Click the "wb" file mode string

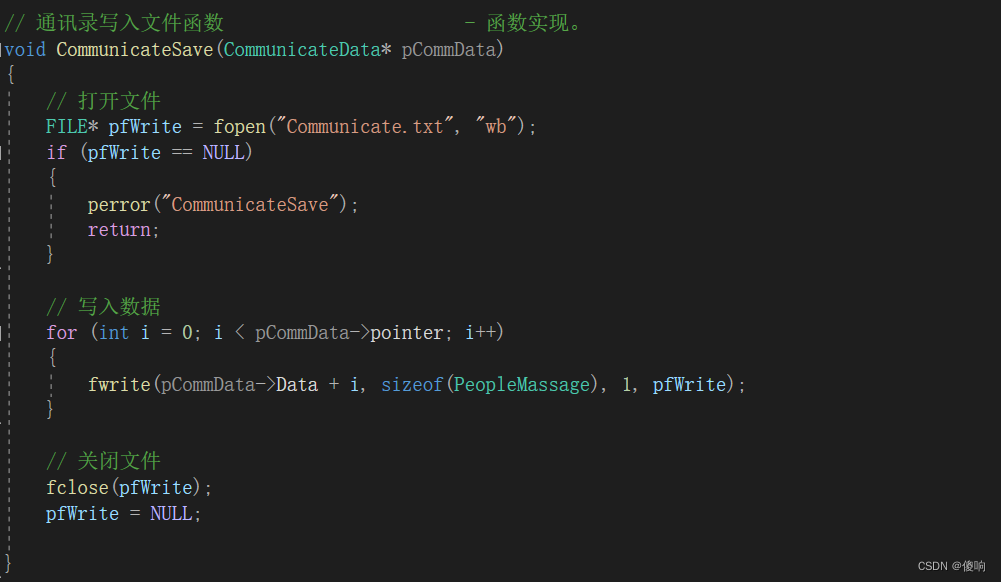497,127
